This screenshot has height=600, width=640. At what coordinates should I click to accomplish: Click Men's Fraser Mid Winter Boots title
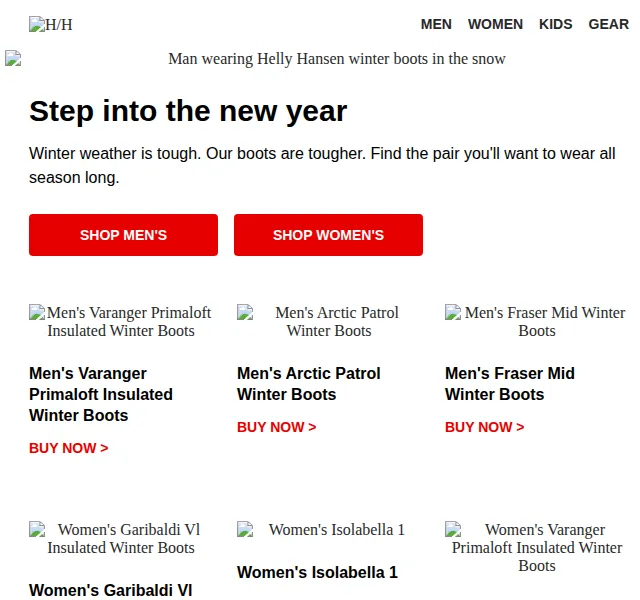pos(510,384)
